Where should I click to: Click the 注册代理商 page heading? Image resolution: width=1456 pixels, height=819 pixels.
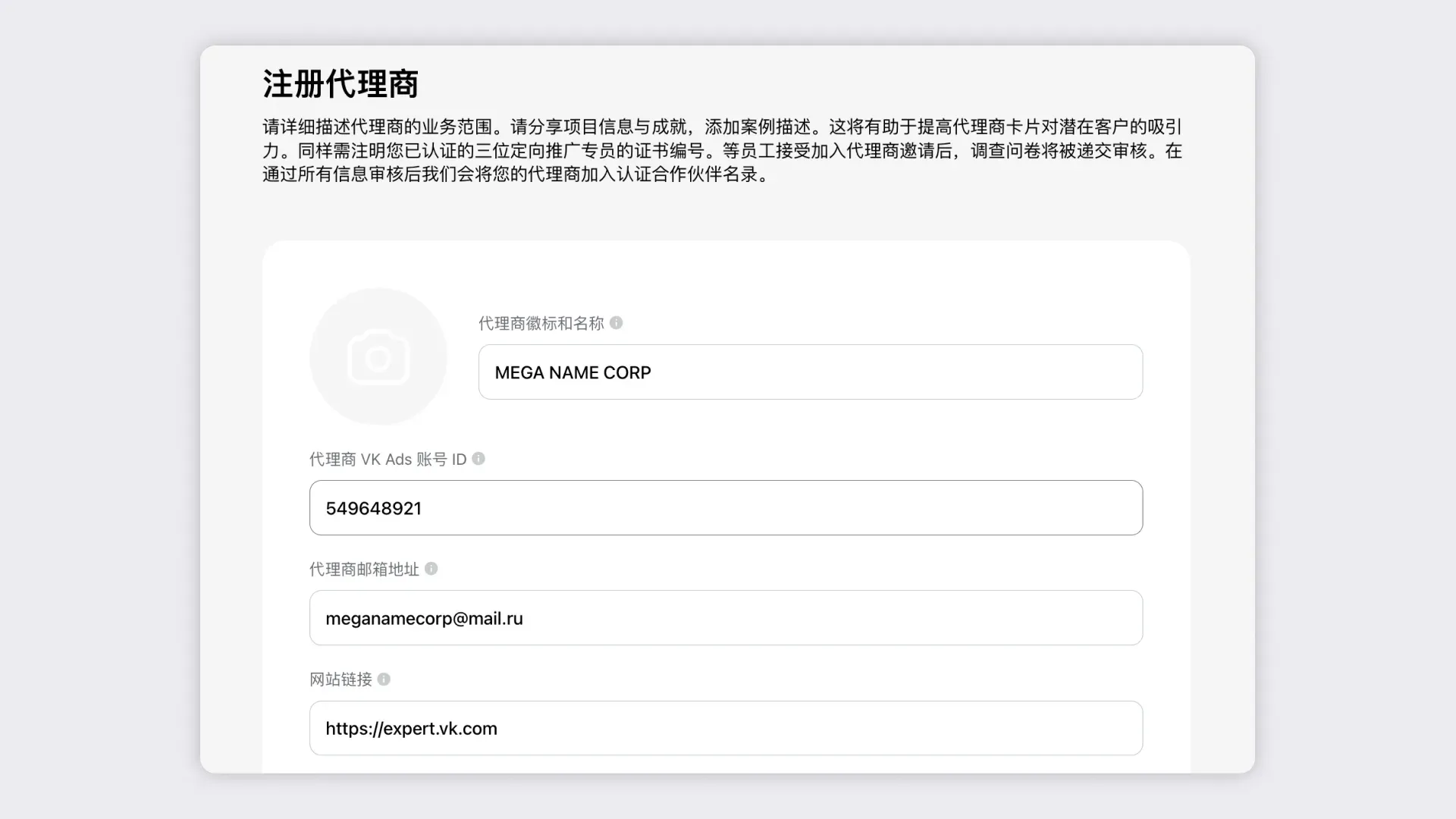pyautogui.click(x=340, y=84)
